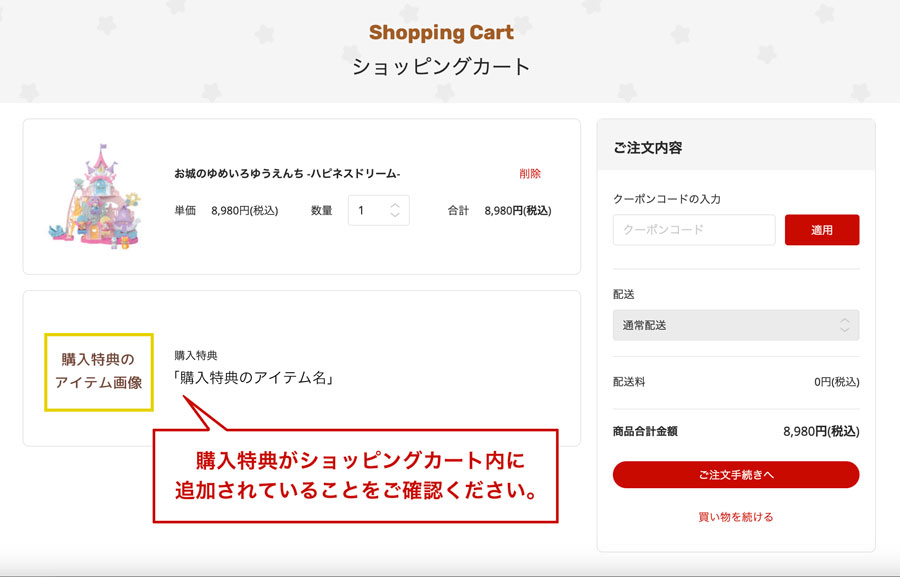Click the Shopping Cart page heading
This screenshot has width=900, height=577.
click(441, 33)
